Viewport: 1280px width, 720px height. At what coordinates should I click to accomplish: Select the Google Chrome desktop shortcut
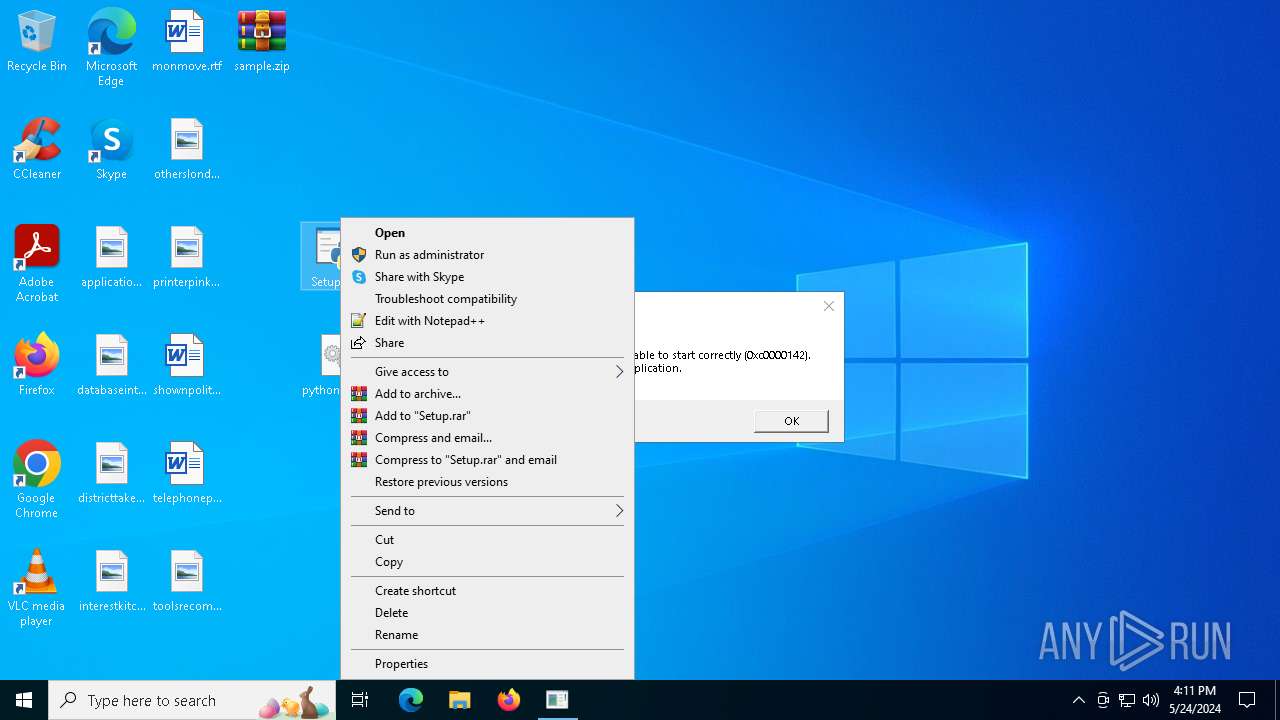37,480
